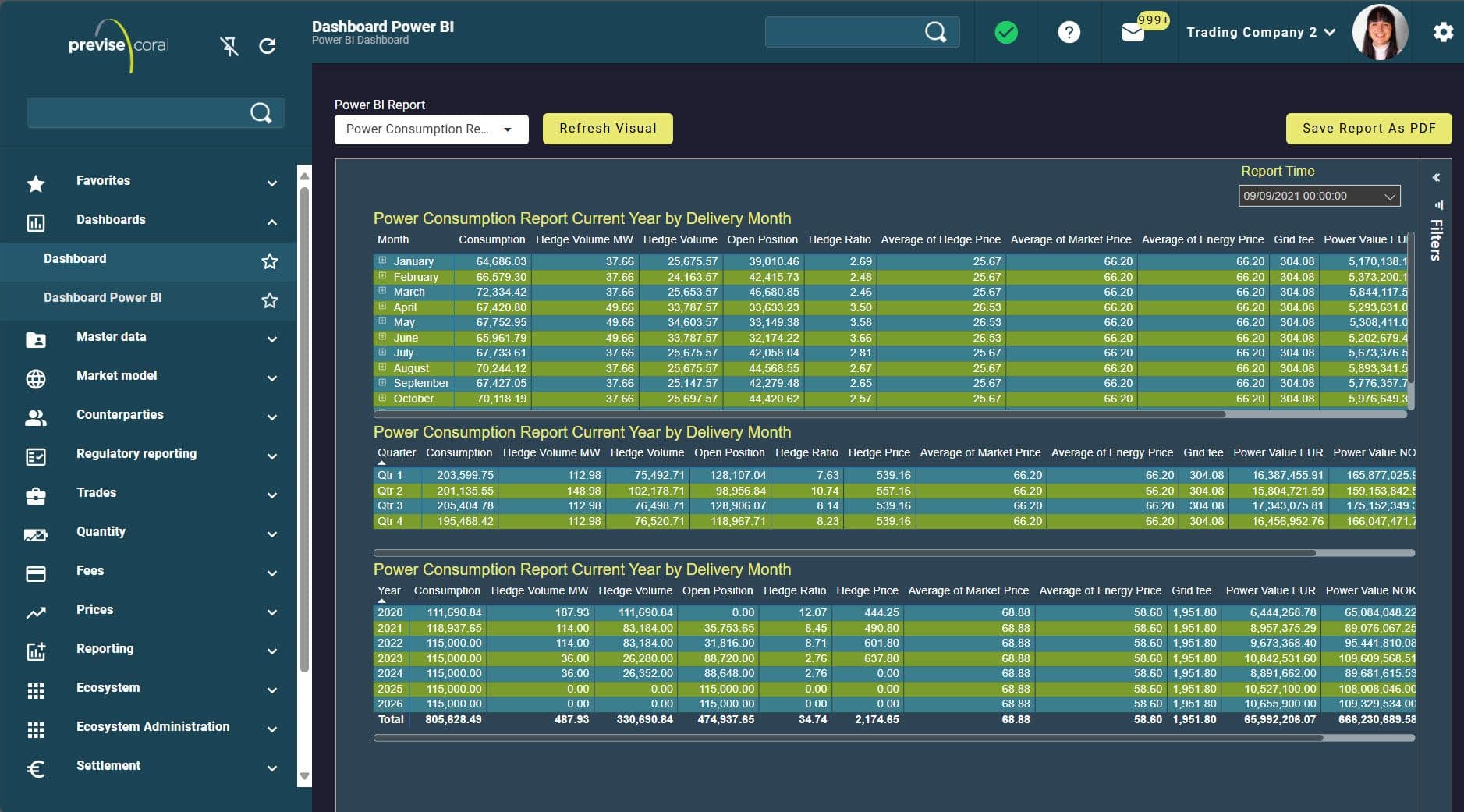Collapse the Dashboards section chevron
The image size is (1464, 812).
pos(271,222)
